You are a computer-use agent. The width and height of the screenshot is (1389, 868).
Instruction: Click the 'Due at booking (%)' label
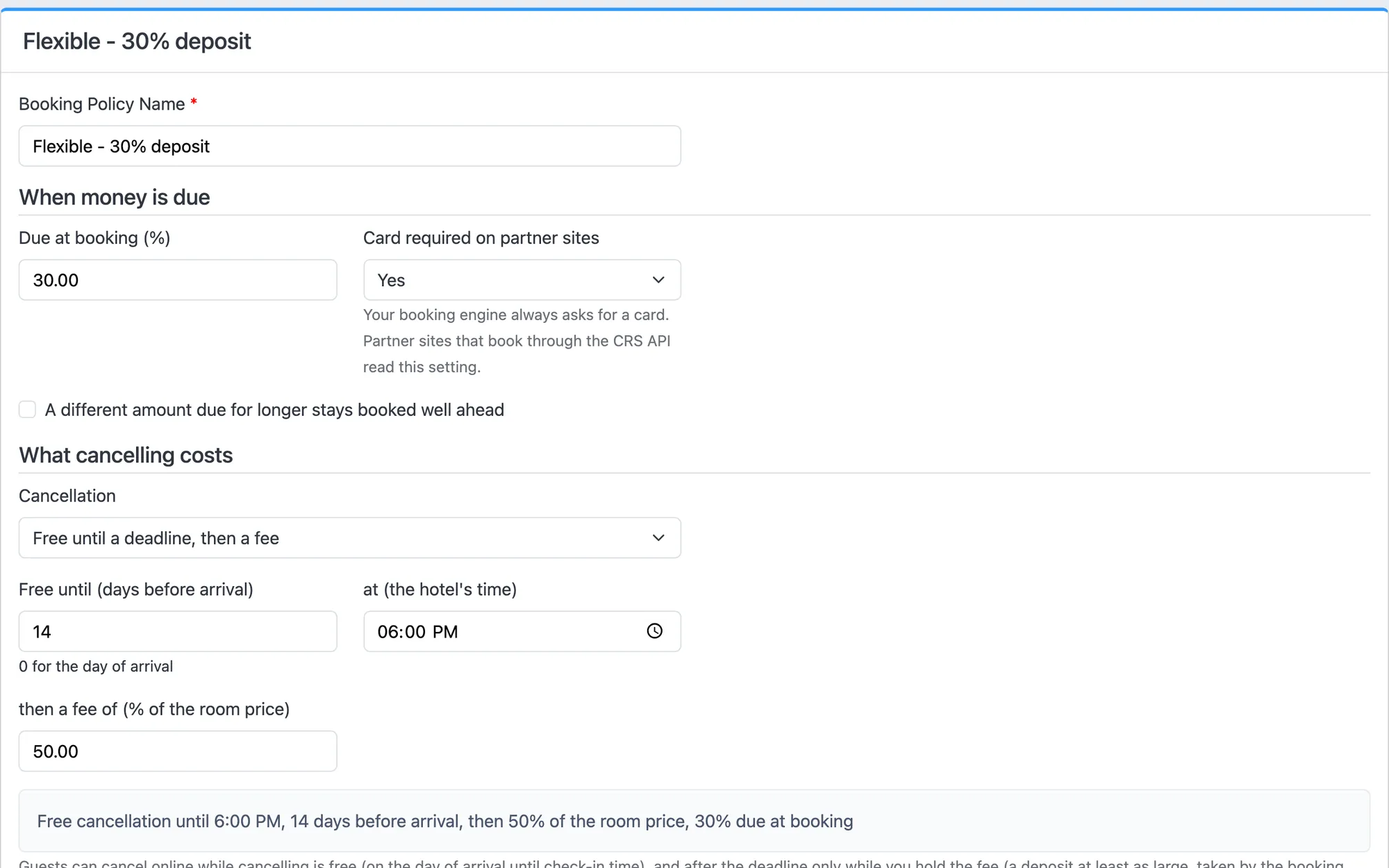point(94,237)
